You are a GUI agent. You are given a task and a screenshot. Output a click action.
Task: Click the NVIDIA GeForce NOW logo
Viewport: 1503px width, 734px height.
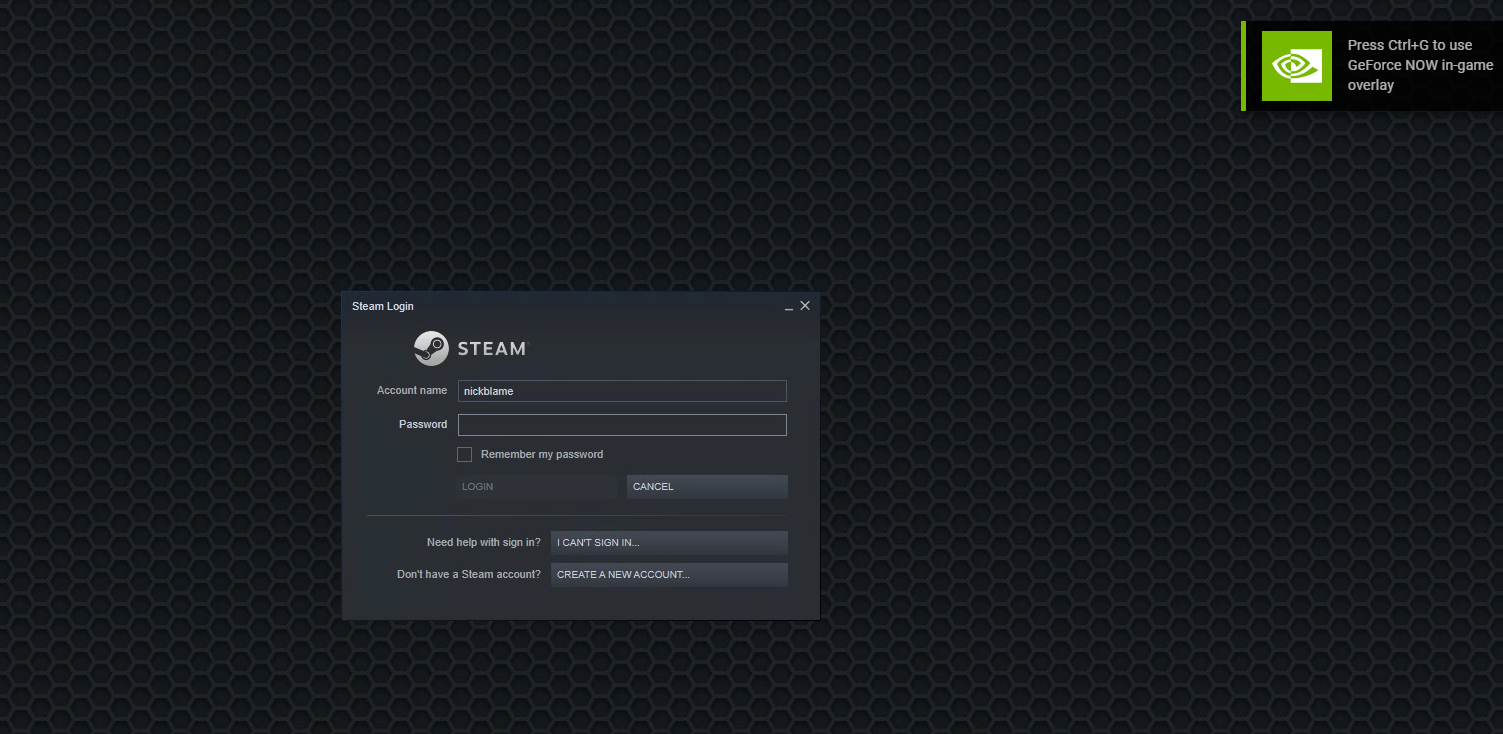[x=1296, y=66]
